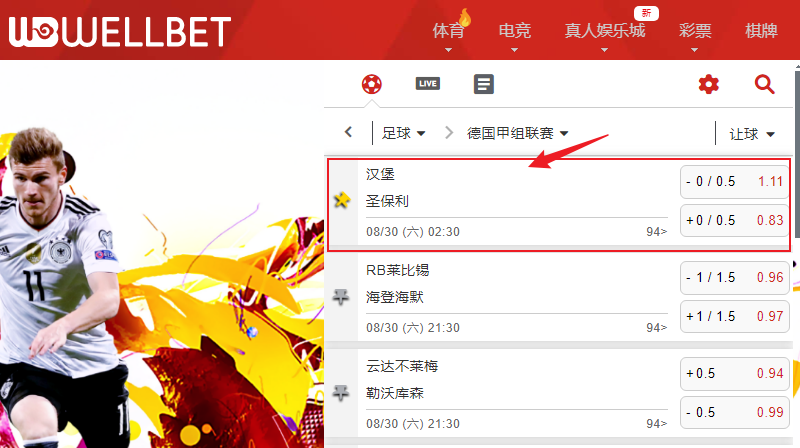
Task: Expand the 德国甲组联赛 league dropdown
Action: [517, 133]
